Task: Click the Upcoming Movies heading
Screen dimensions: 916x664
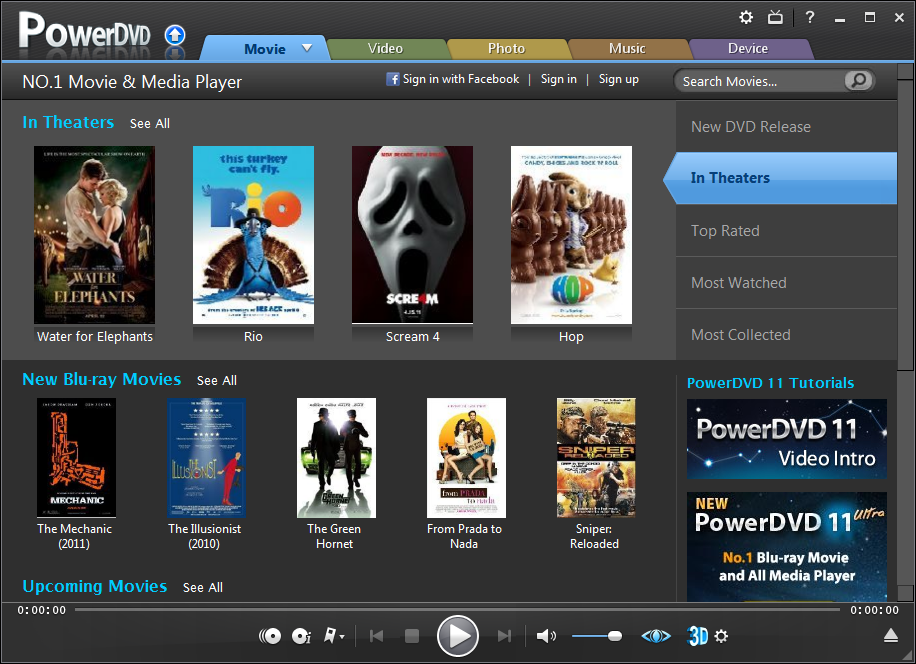Action: point(95,586)
